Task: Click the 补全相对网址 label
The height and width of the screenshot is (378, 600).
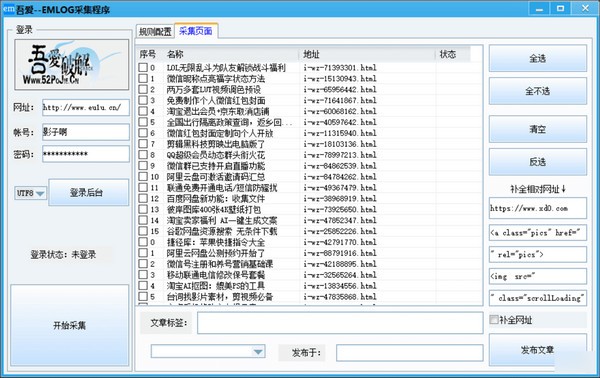Action: tap(538, 189)
